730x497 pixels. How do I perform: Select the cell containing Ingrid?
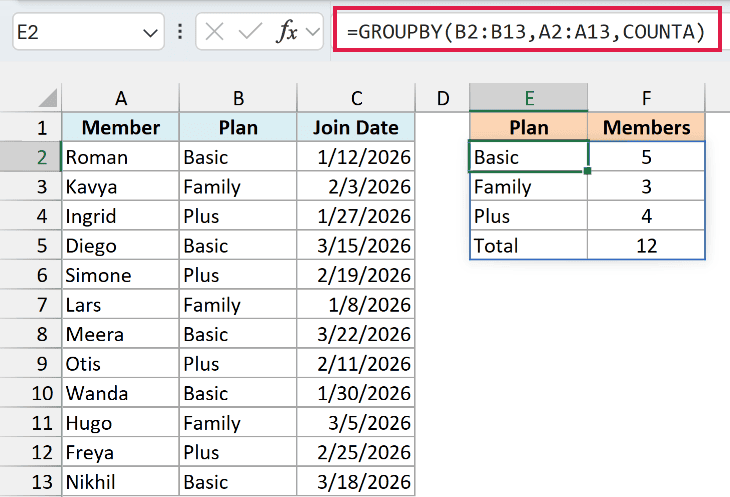tap(121, 216)
